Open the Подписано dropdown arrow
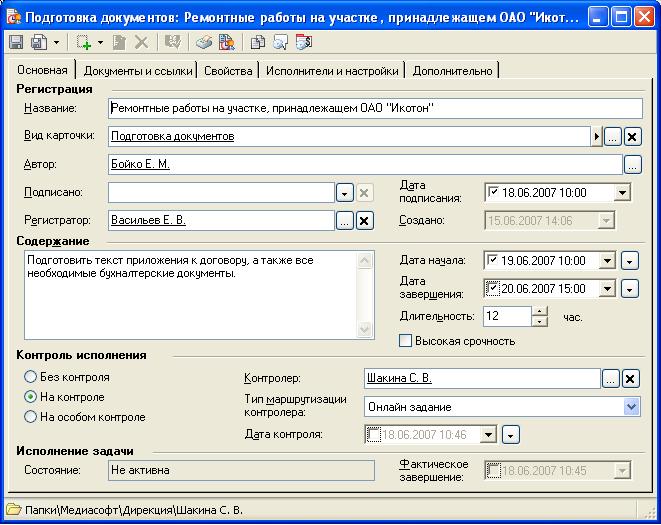Viewport: 661px width, 525px height. 345,193
